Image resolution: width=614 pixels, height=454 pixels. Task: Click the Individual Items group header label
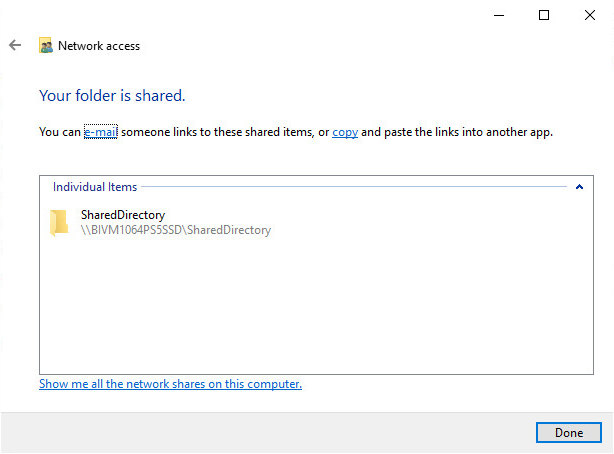[95, 187]
